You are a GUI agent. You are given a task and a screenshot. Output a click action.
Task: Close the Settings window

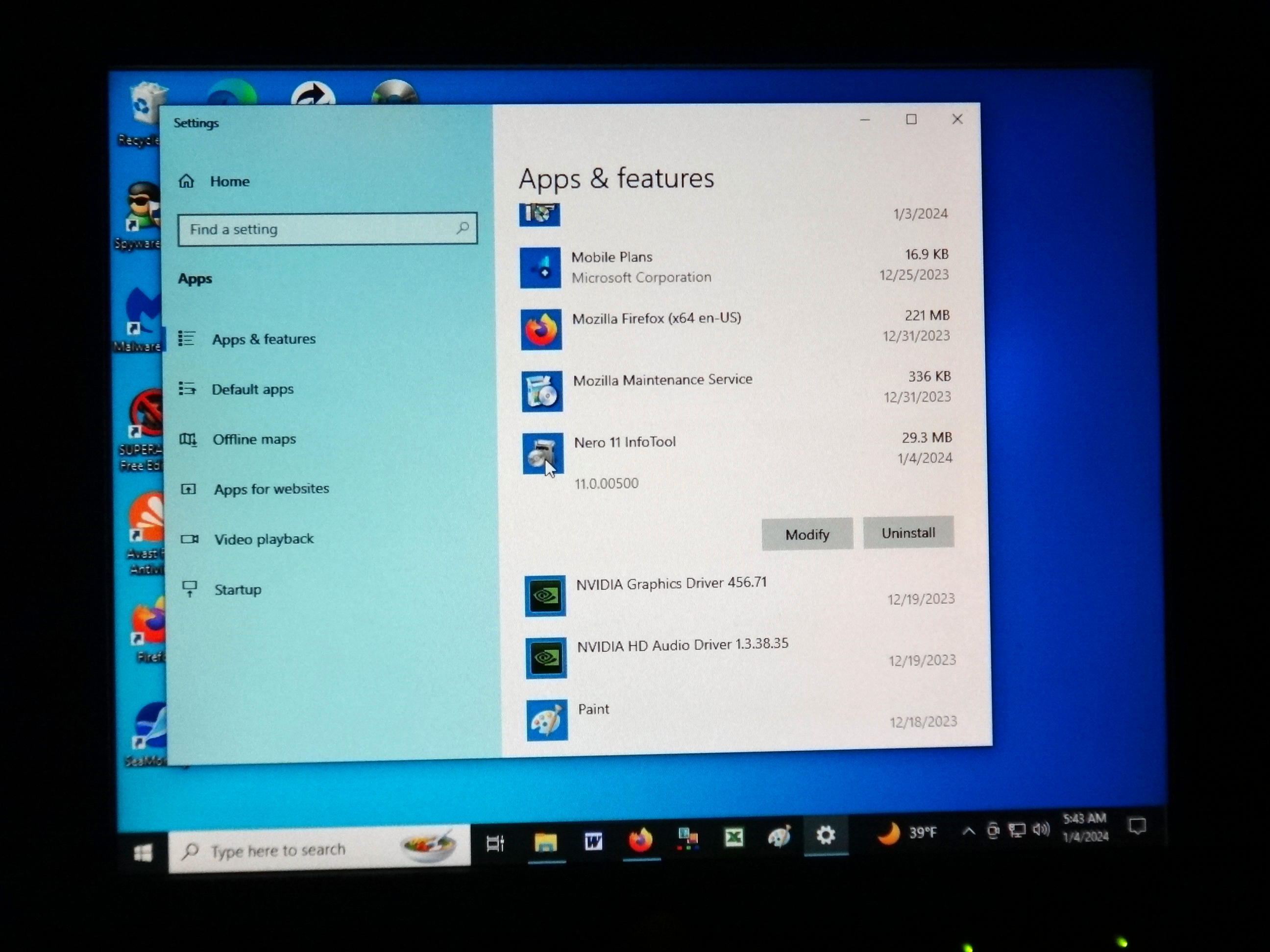pyautogui.click(x=957, y=119)
